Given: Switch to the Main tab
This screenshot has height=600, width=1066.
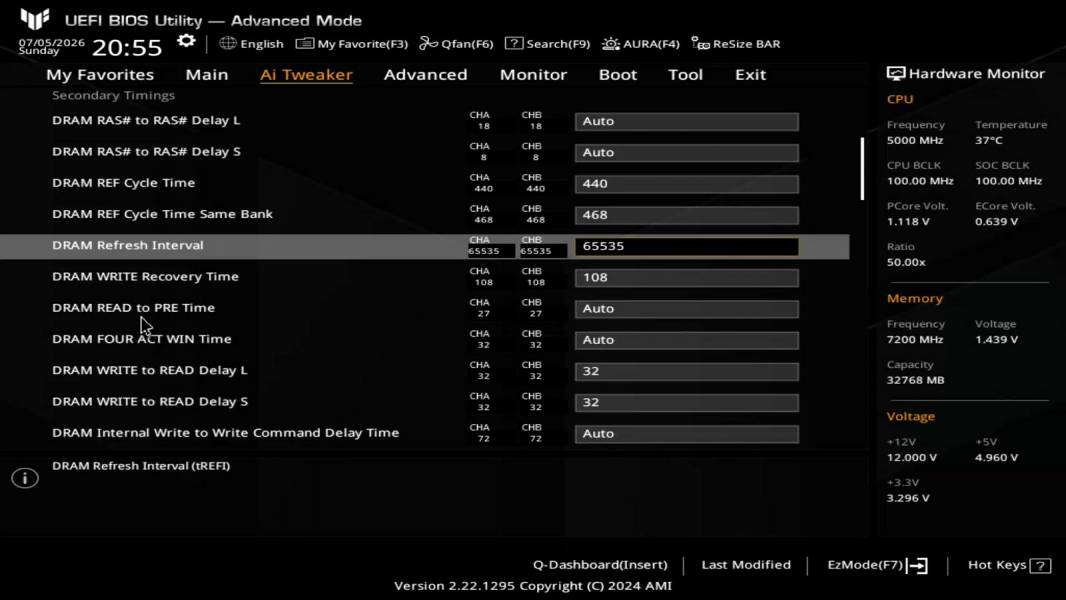Looking at the screenshot, I should click(207, 75).
